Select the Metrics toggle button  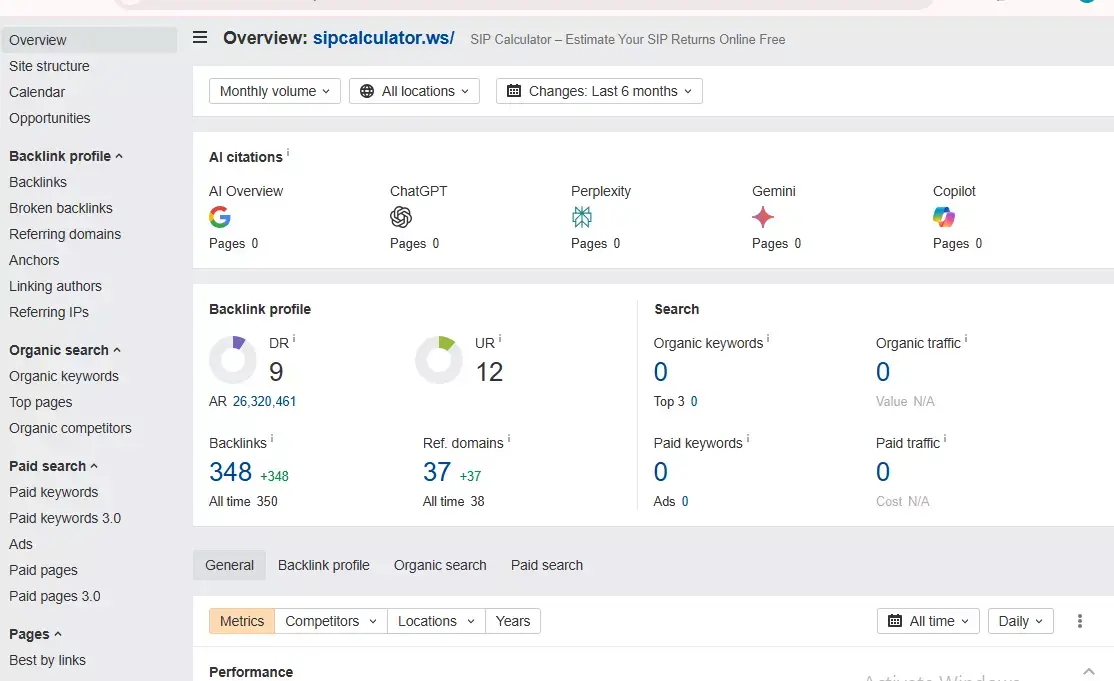242,621
